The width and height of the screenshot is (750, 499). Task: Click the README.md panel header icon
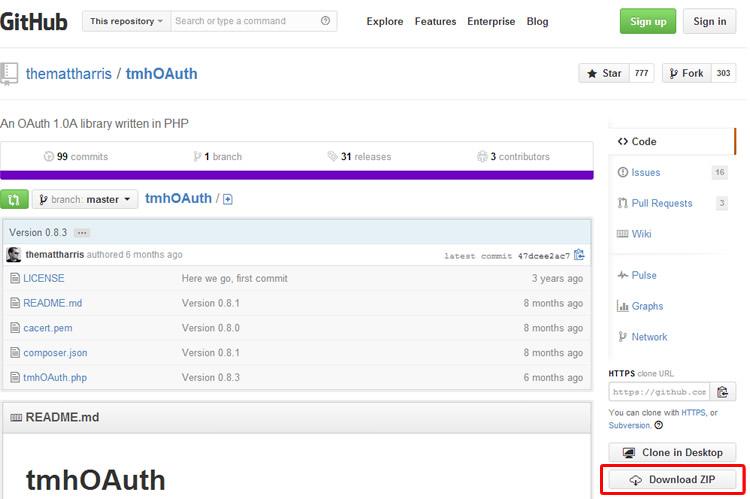[x=16, y=418]
